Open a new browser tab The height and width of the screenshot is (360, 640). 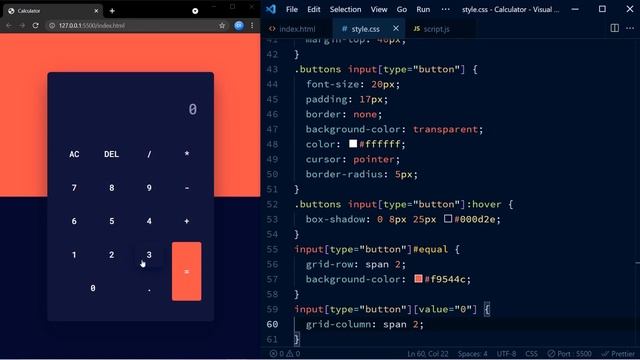[112, 11]
